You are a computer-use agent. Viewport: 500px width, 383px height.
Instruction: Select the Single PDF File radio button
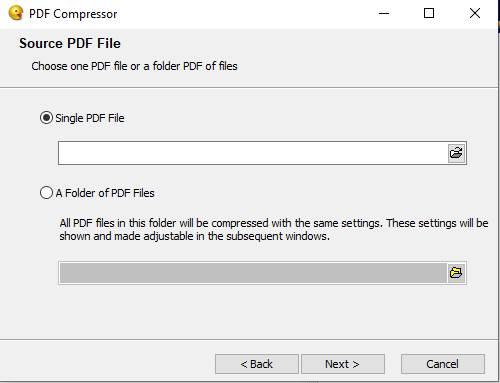point(46,118)
